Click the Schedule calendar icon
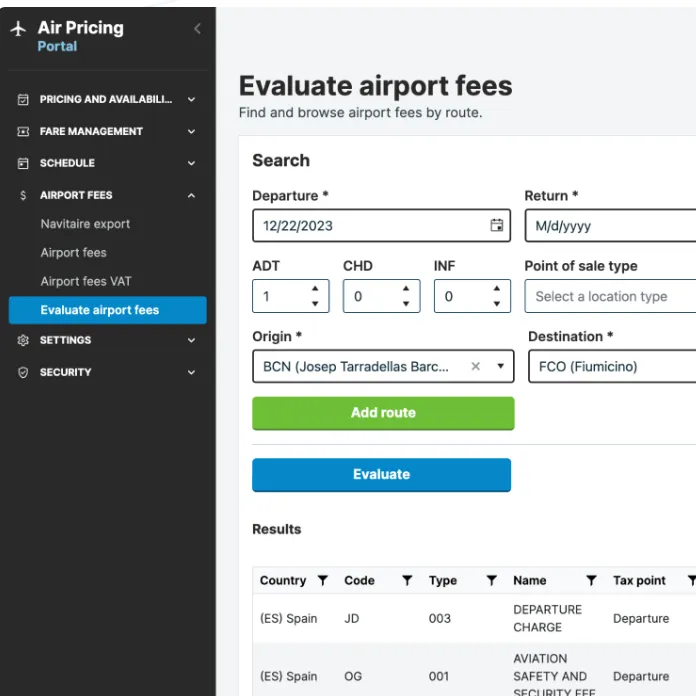 (23, 163)
